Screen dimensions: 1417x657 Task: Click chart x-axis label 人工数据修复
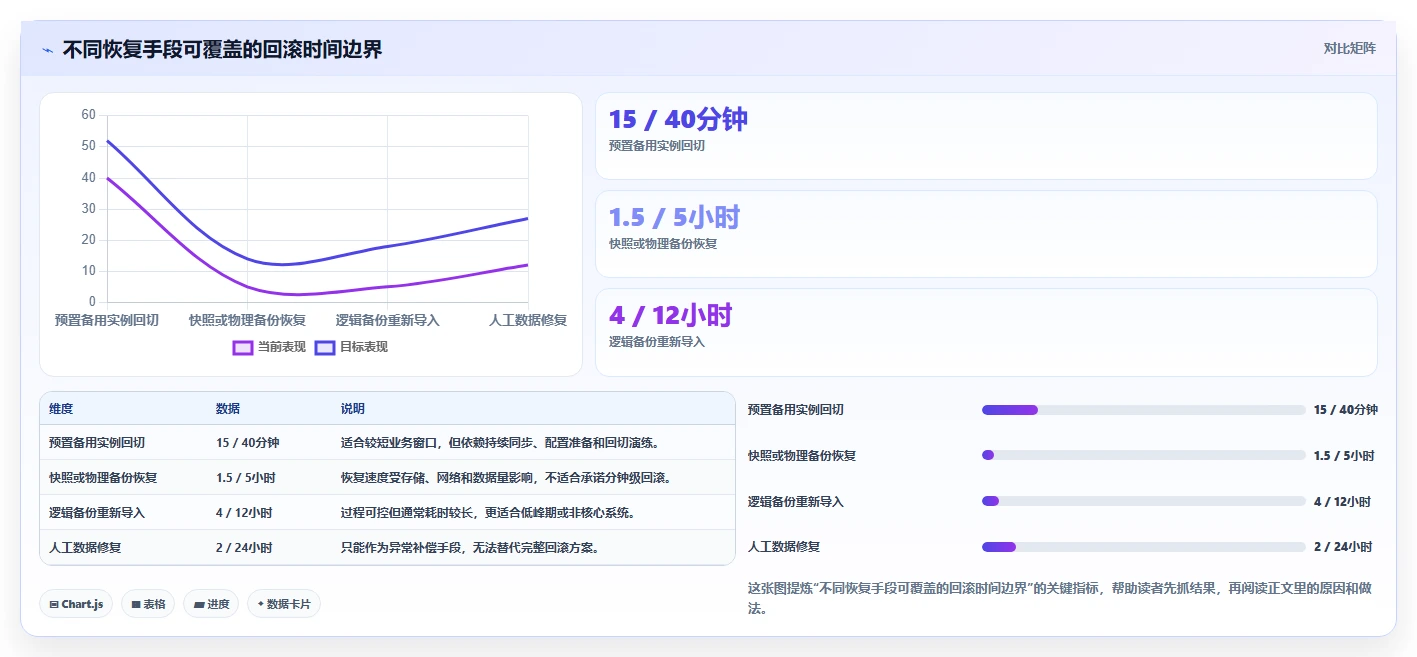point(528,320)
